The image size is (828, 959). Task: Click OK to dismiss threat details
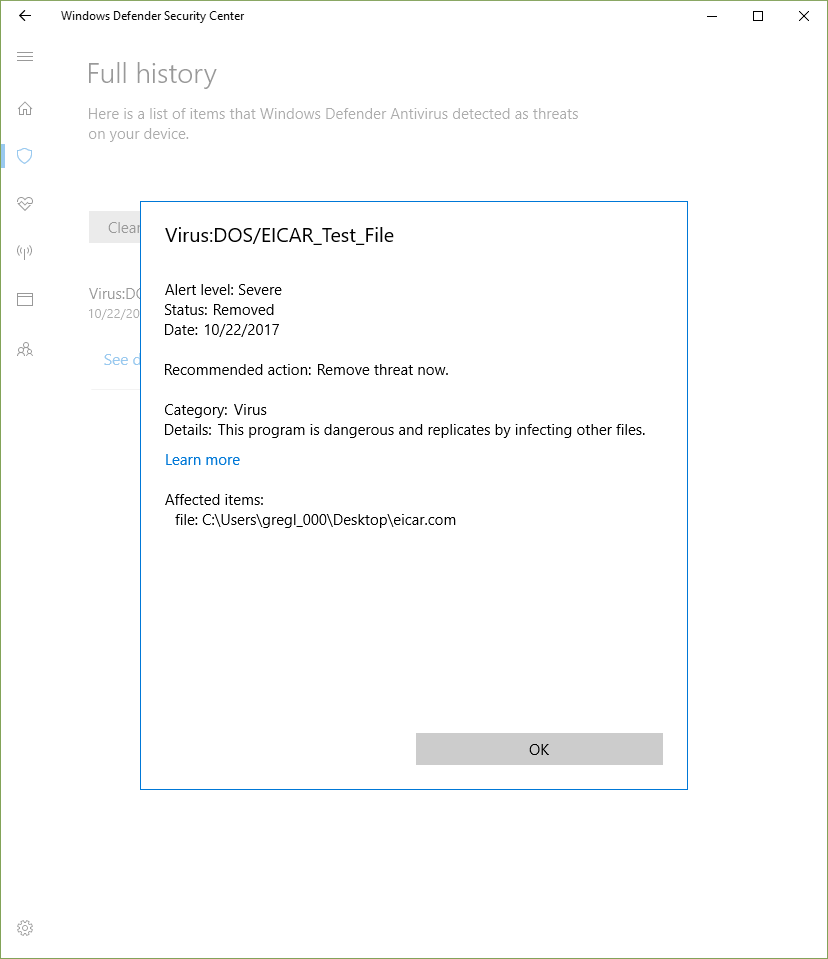[x=539, y=749]
